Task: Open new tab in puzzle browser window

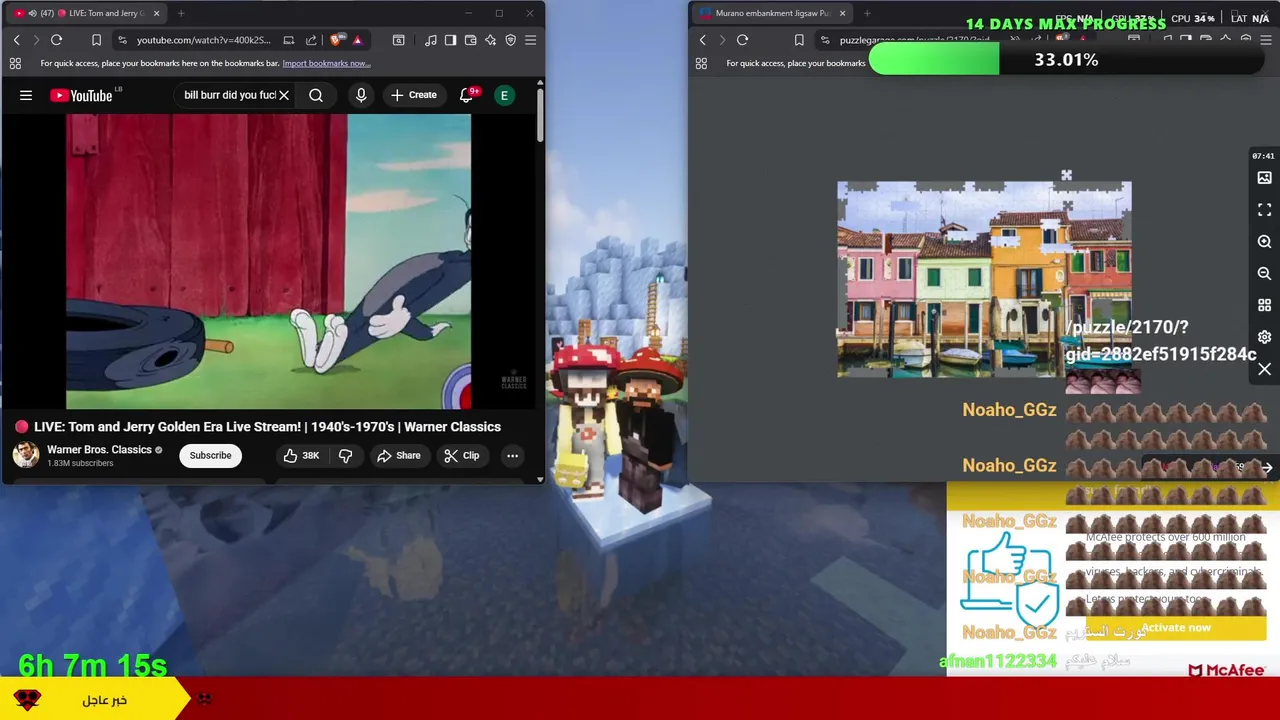Action: tap(867, 13)
